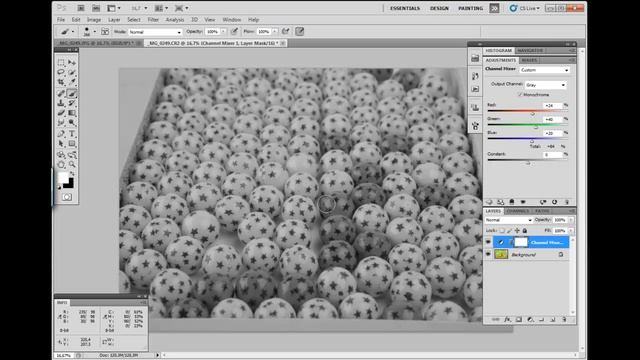The image size is (640, 360).
Task: Open the layer Opacity arrow
Action: [571, 220]
